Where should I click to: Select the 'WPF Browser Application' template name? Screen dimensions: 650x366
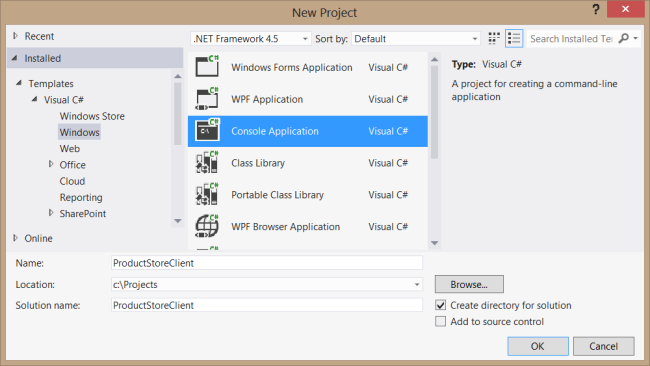[286, 227]
